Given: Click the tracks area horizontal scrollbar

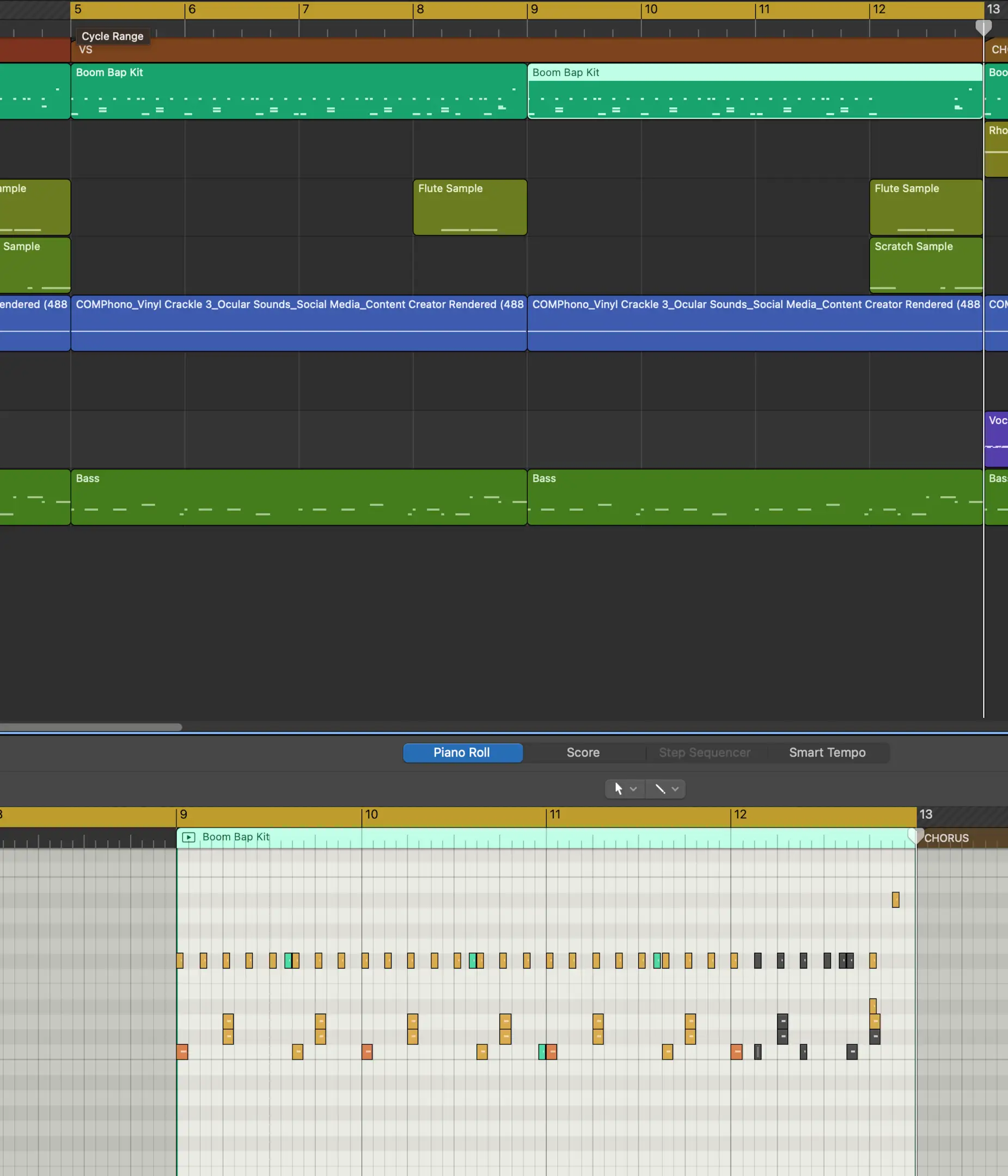Looking at the screenshot, I should [91, 727].
